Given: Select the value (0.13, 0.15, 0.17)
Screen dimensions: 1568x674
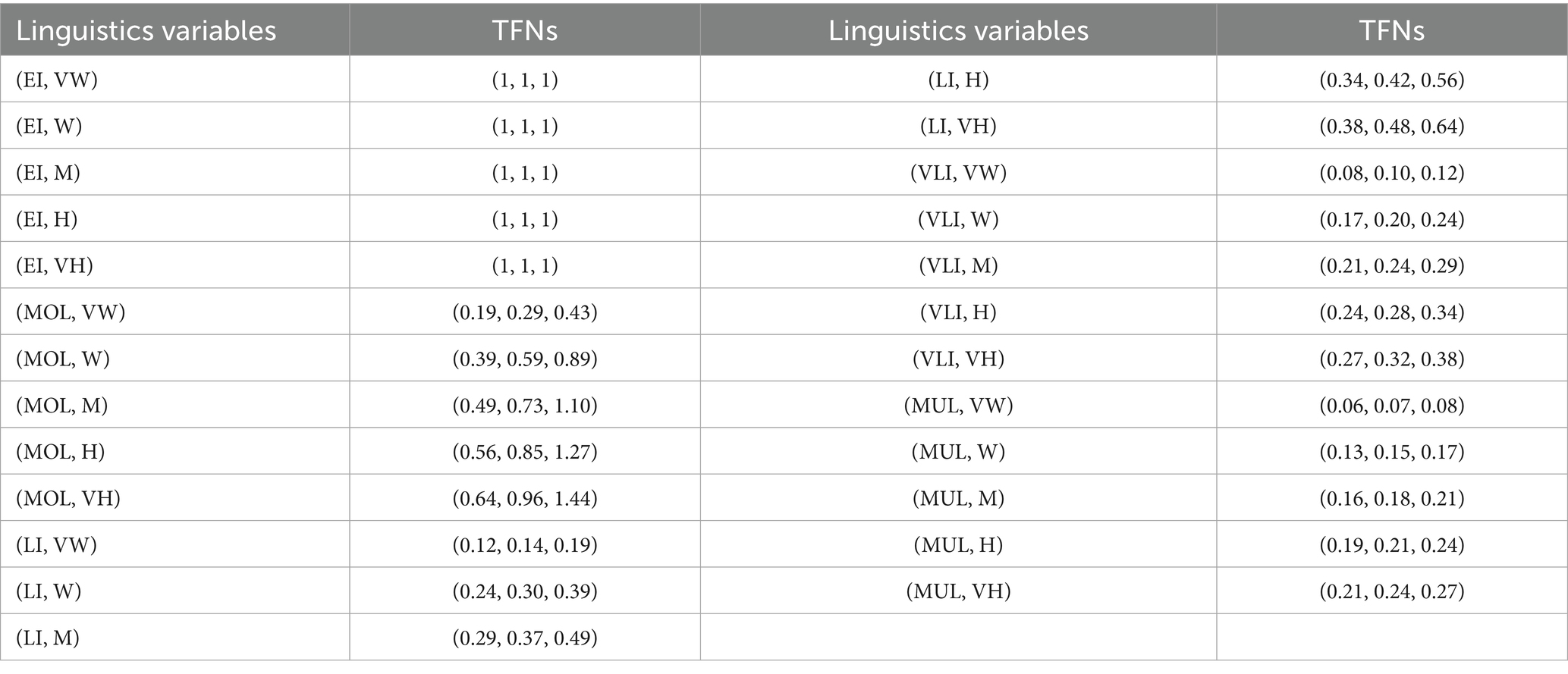Looking at the screenshot, I should tap(1391, 452).
